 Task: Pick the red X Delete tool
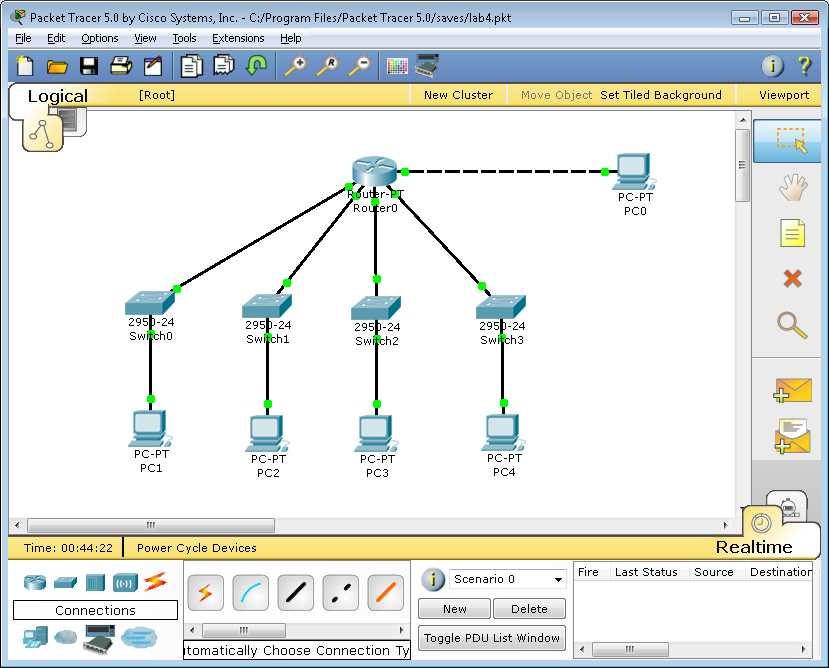(793, 278)
